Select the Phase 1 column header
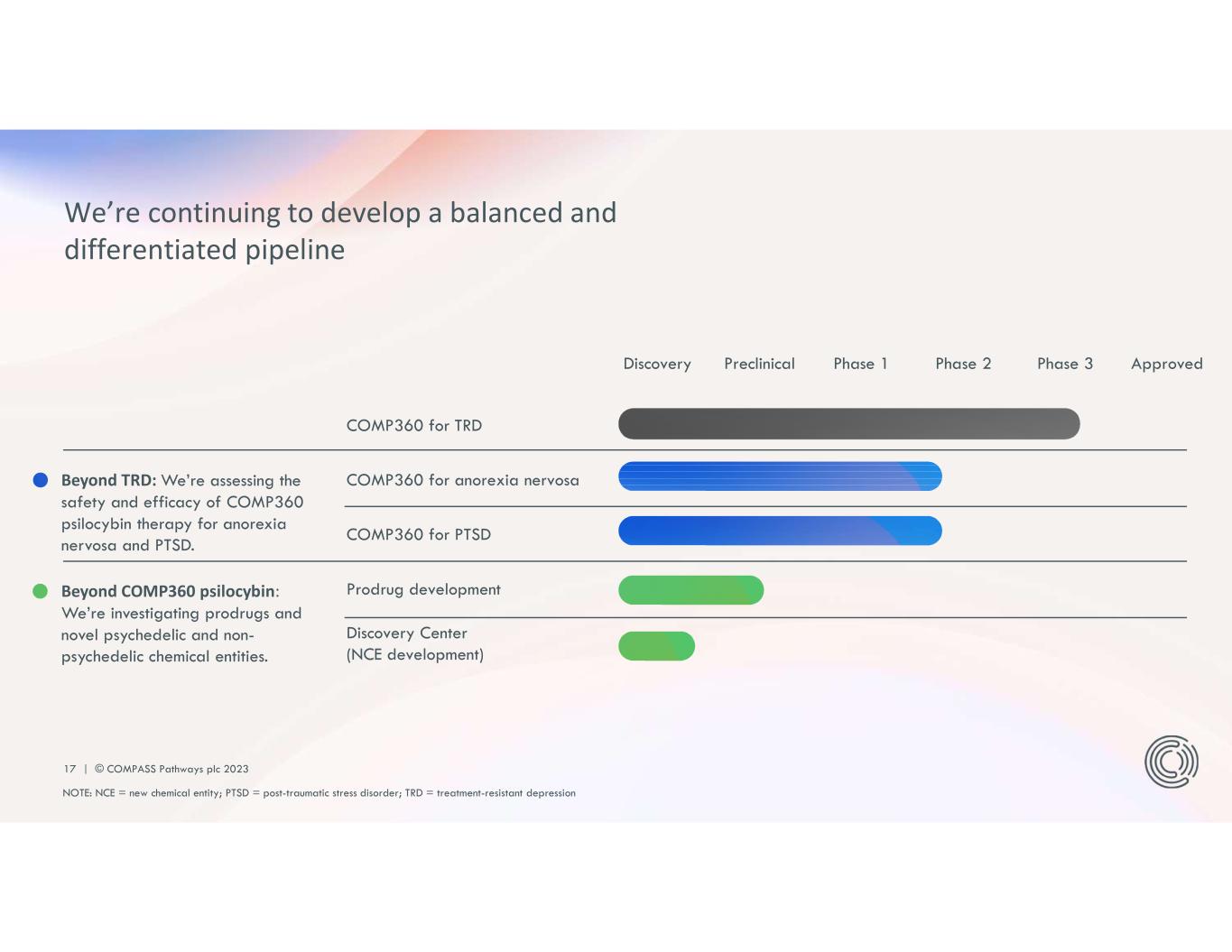The width and height of the screenshot is (1232, 952). click(x=860, y=364)
